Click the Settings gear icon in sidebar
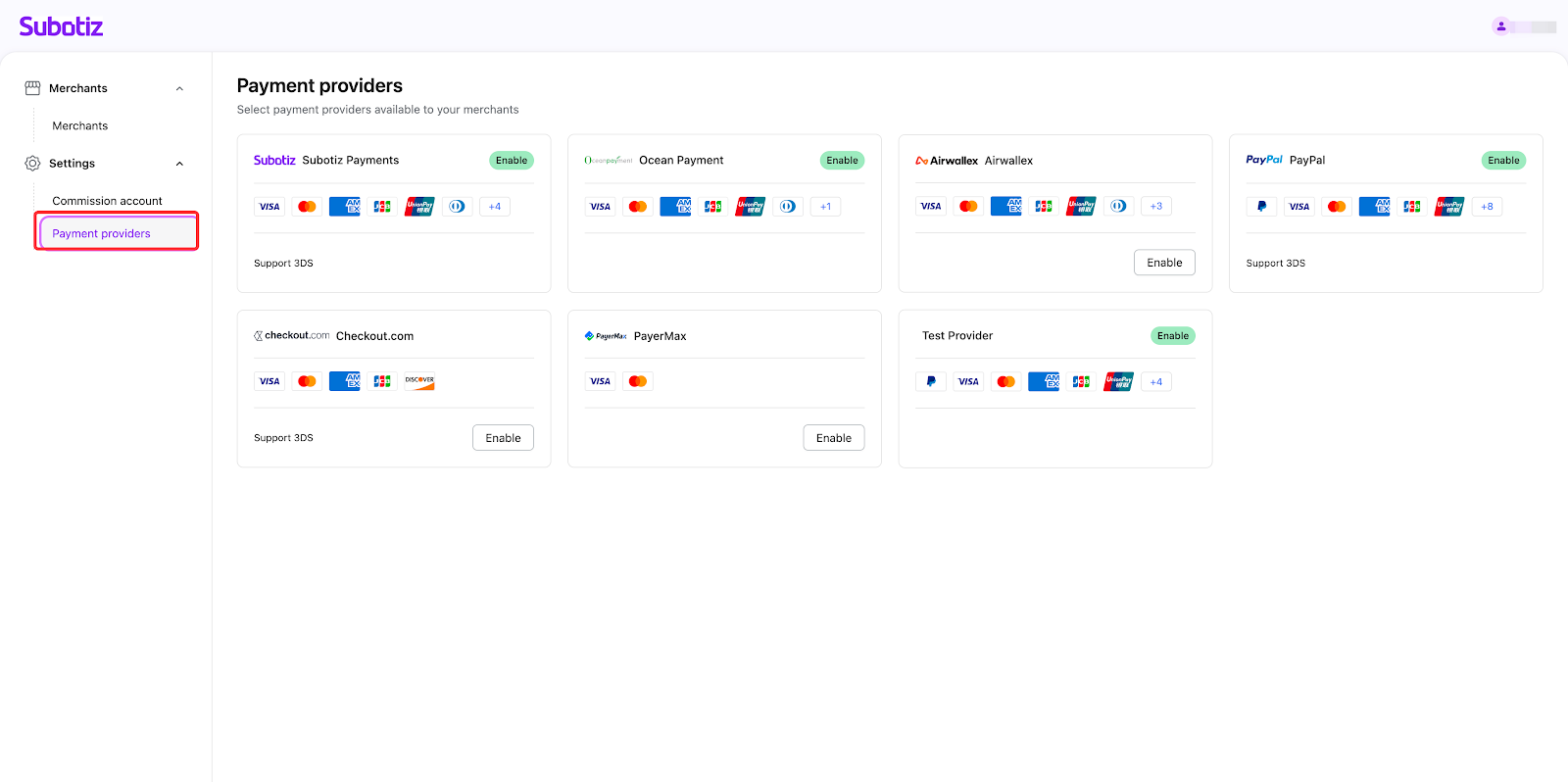The image size is (1568, 782). click(32, 164)
